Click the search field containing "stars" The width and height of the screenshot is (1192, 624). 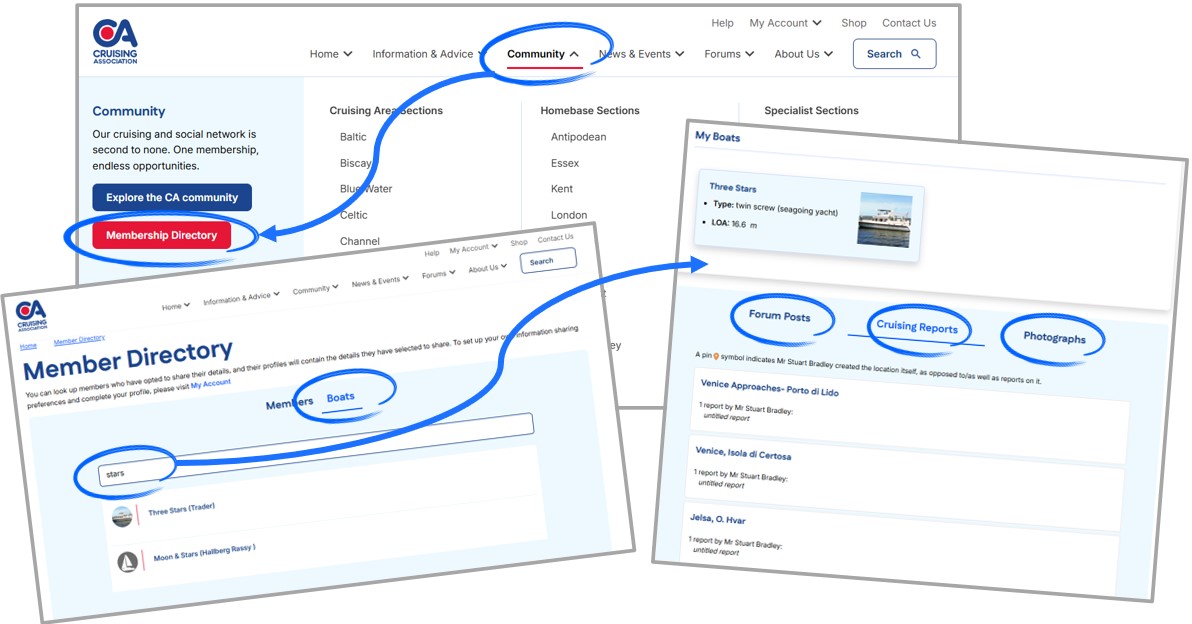(315, 450)
